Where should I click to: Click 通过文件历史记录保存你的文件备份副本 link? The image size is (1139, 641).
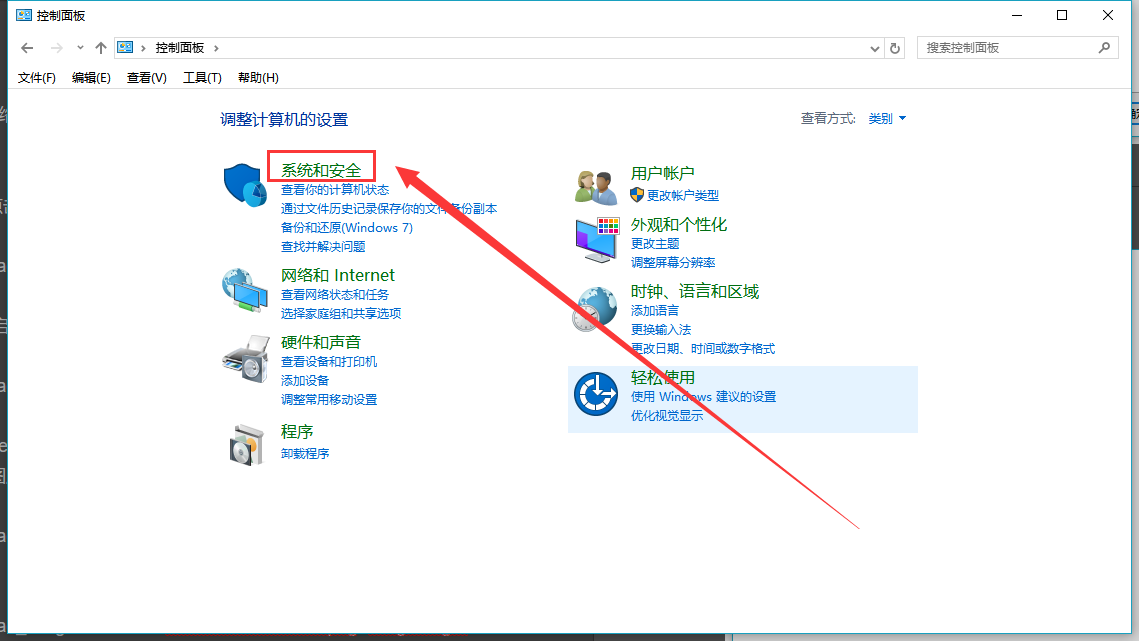click(x=389, y=209)
